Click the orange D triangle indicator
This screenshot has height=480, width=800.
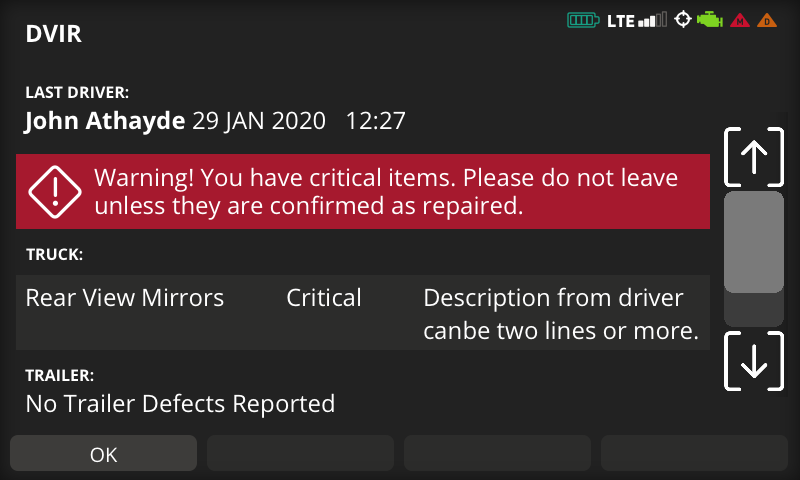tap(767, 21)
